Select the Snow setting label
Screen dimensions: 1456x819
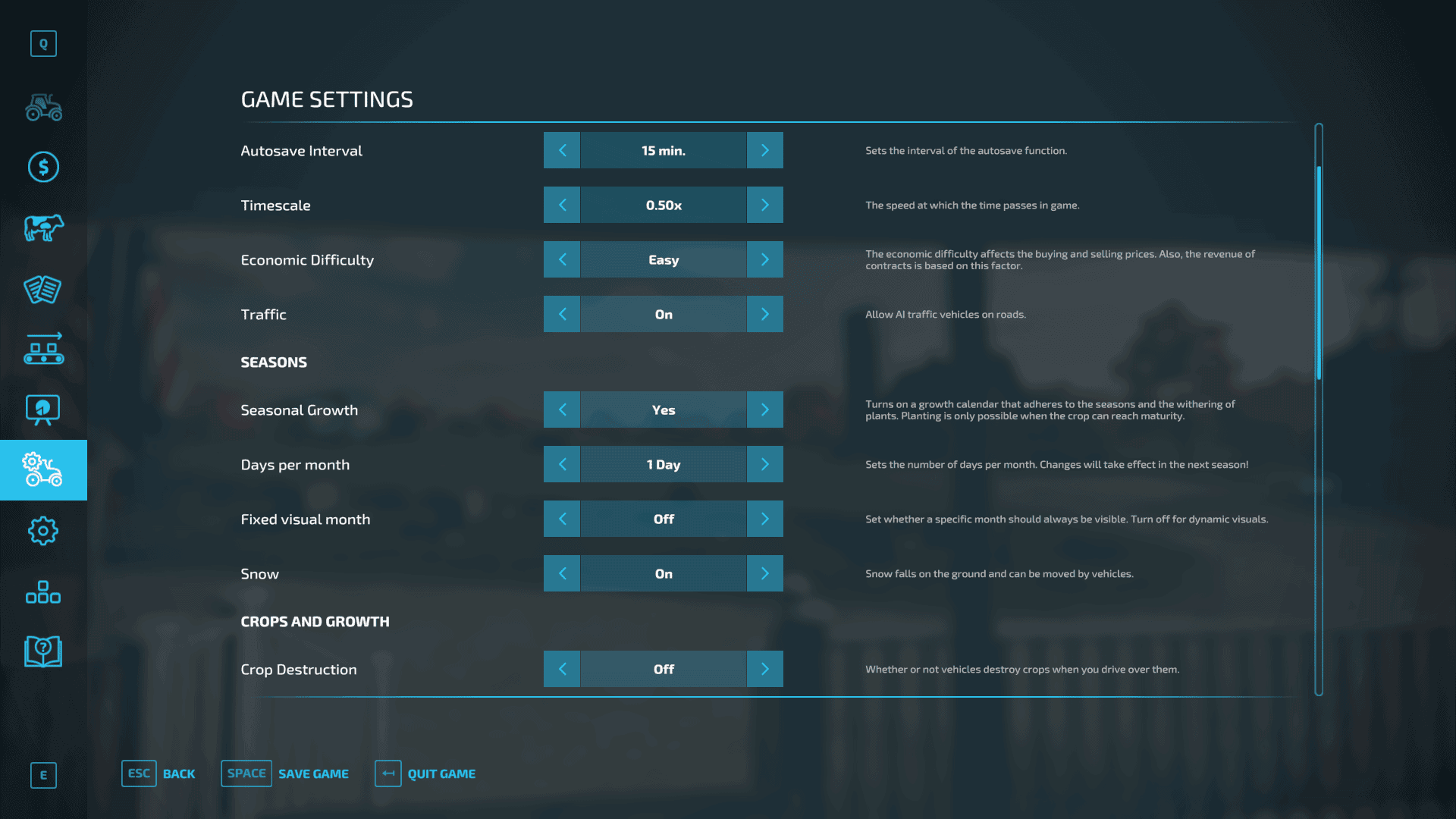259,574
